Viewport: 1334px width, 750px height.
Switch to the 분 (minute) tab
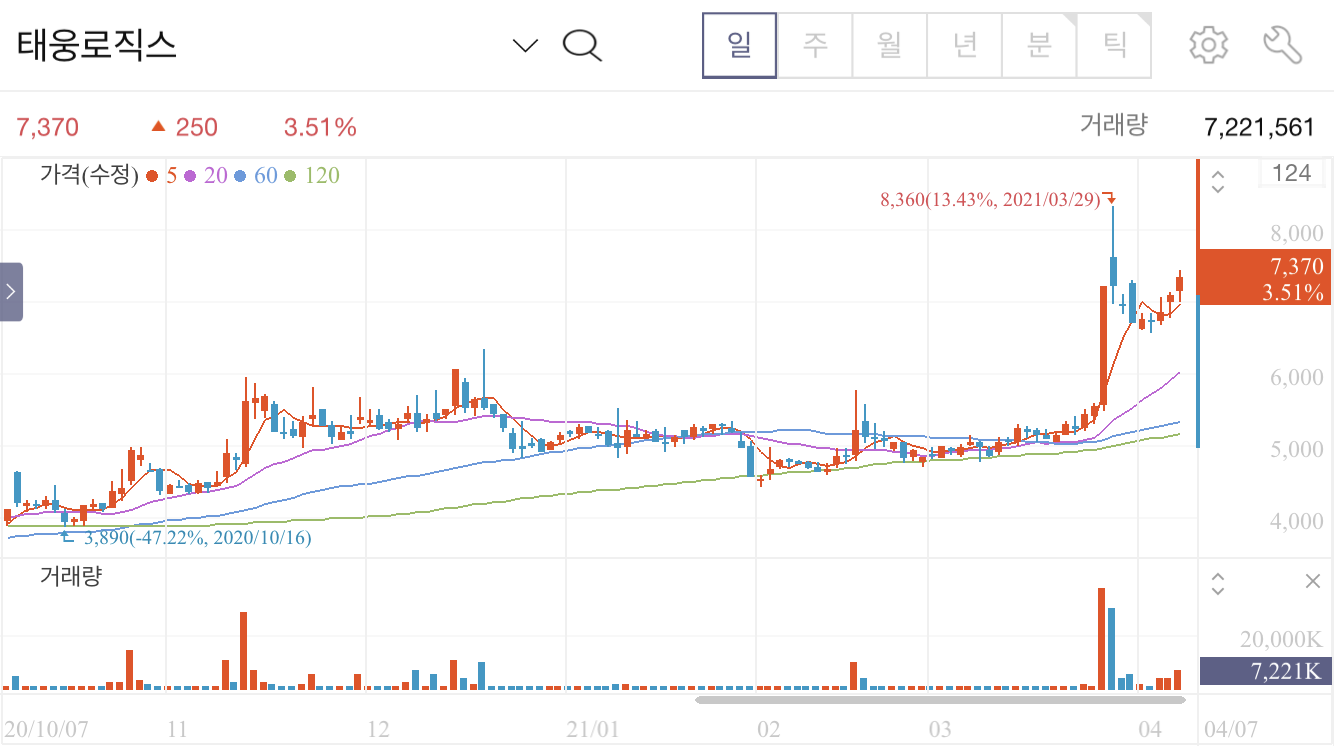pos(1040,45)
